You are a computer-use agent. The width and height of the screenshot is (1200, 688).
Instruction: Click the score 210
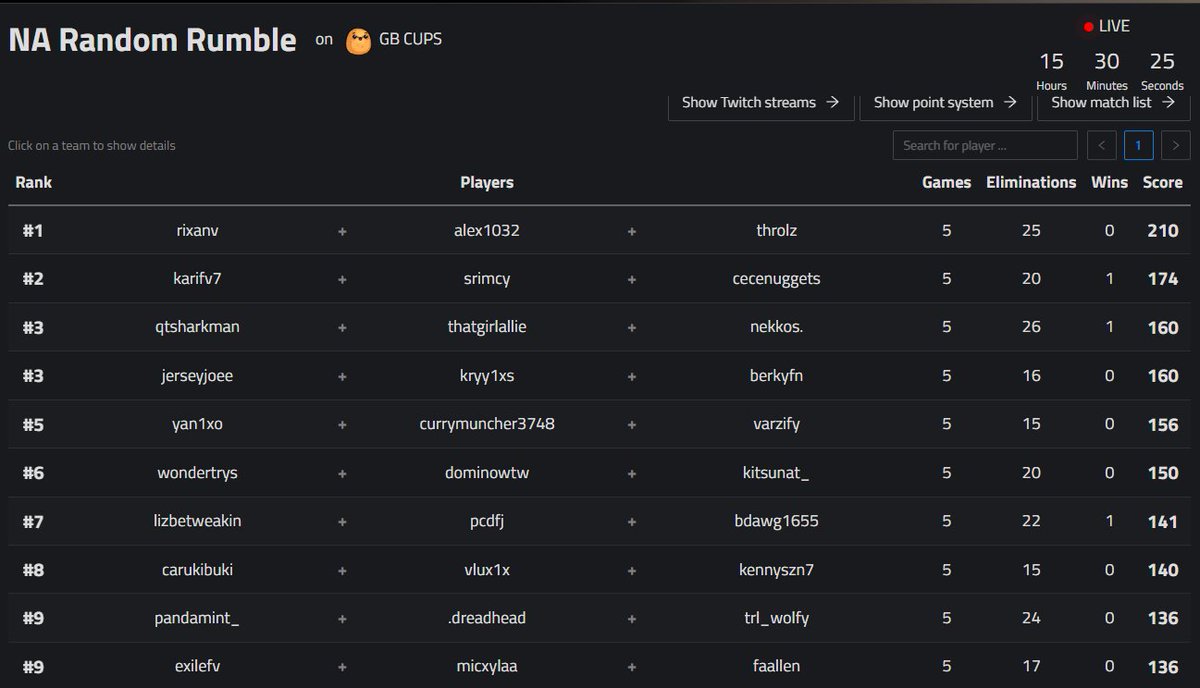click(x=1163, y=231)
